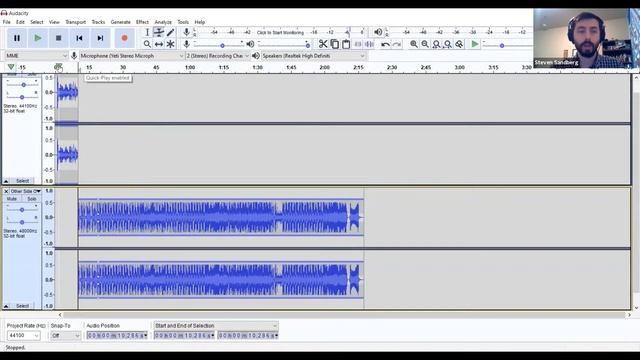Open the Snap-To Off dropdown

[x=65, y=336]
